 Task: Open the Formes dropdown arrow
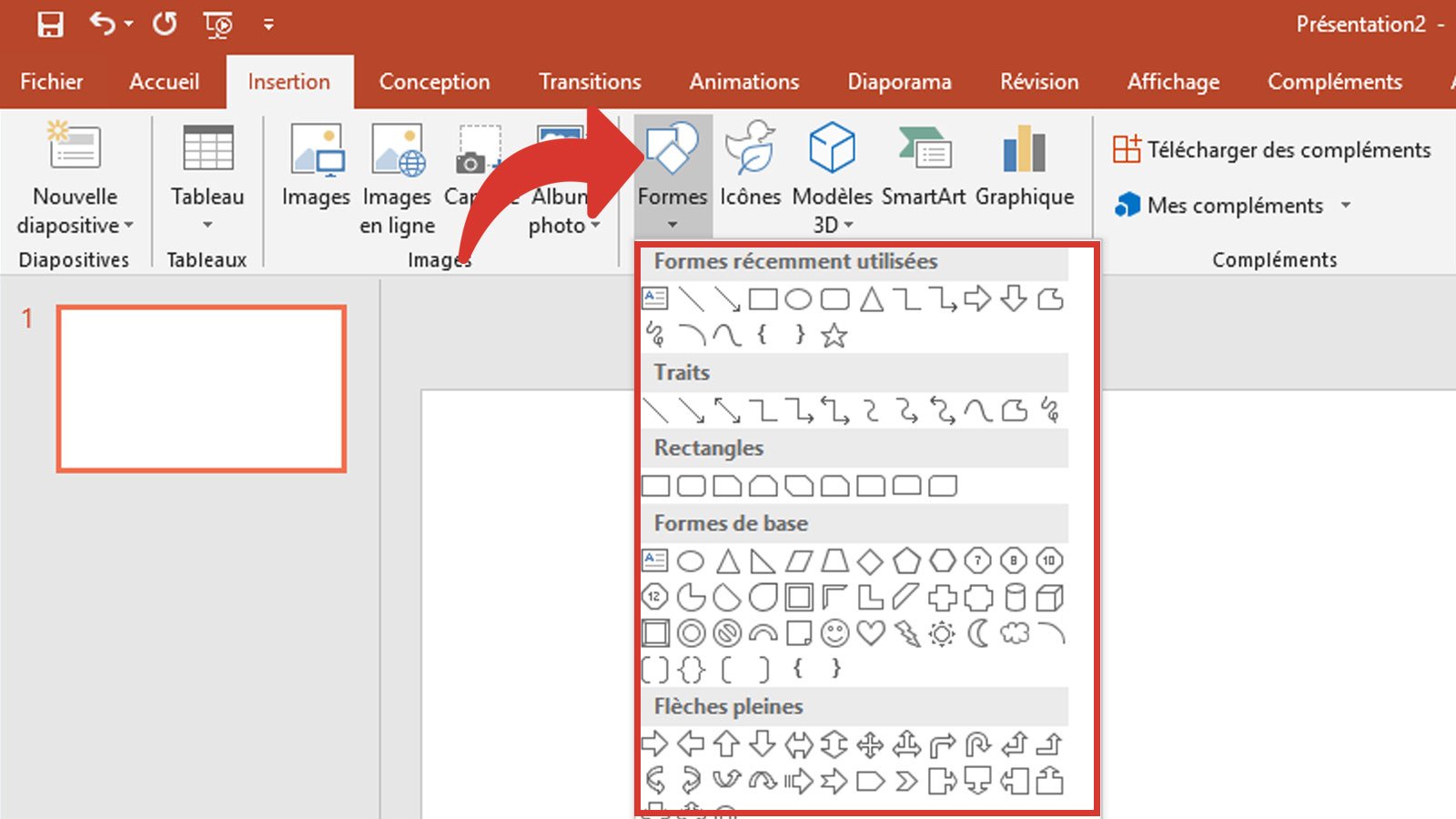click(672, 222)
